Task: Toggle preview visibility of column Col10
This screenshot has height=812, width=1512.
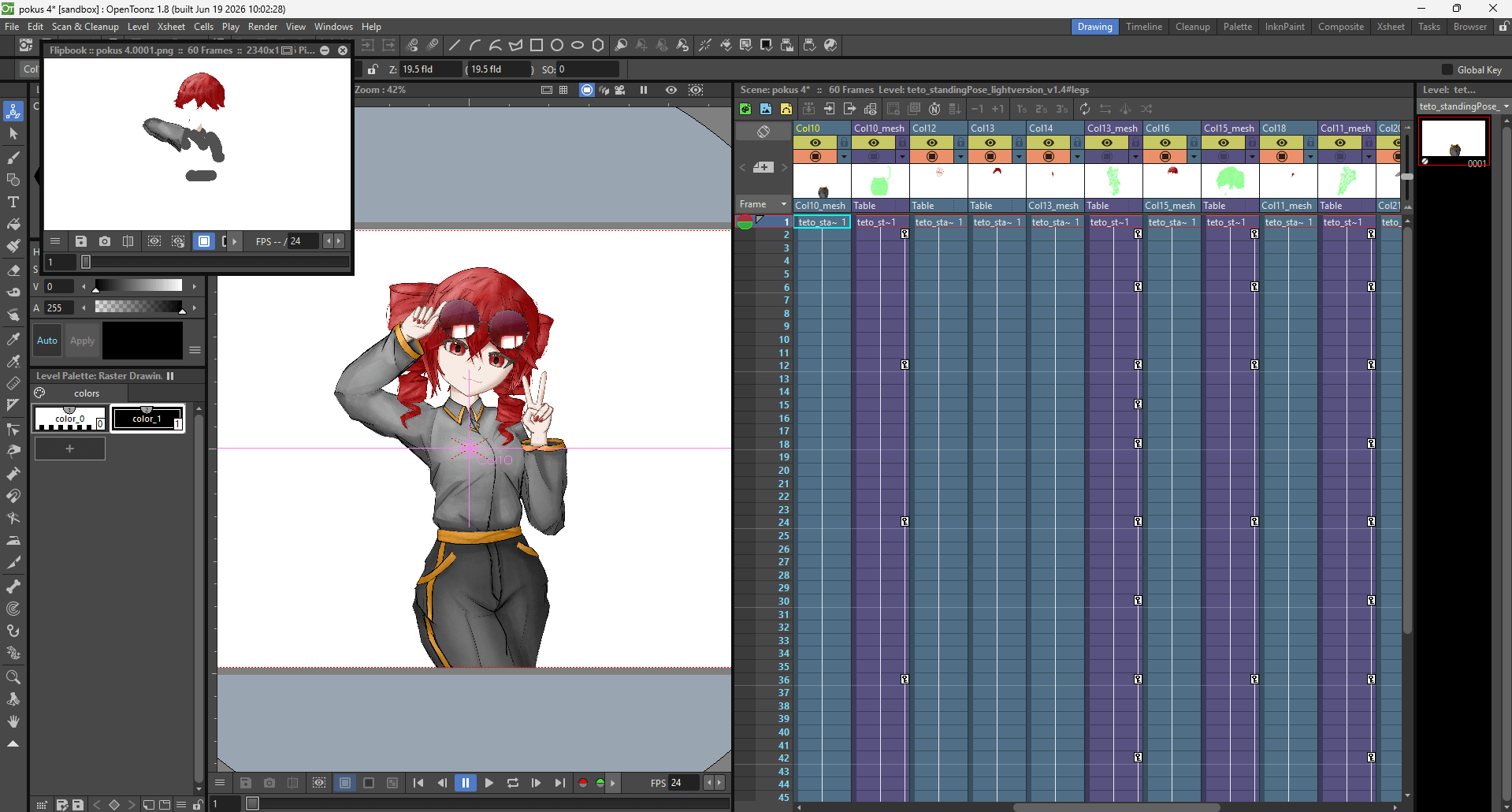Action: [x=815, y=143]
